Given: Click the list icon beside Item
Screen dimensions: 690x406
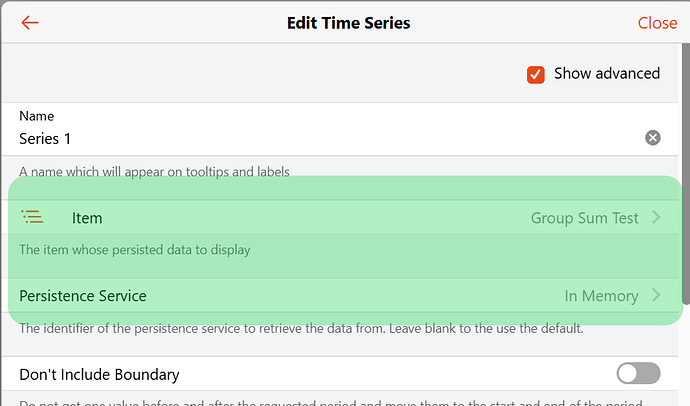Looking at the screenshot, I should point(33,217).
